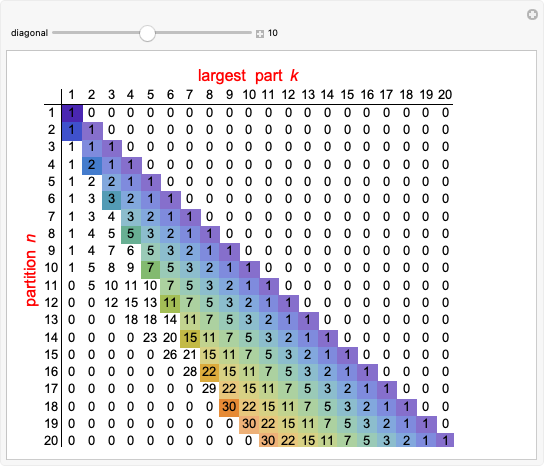Click the 'diagonal' slider label
The height and width of the screenshot is (467, 544).
[x=29, y=33]
